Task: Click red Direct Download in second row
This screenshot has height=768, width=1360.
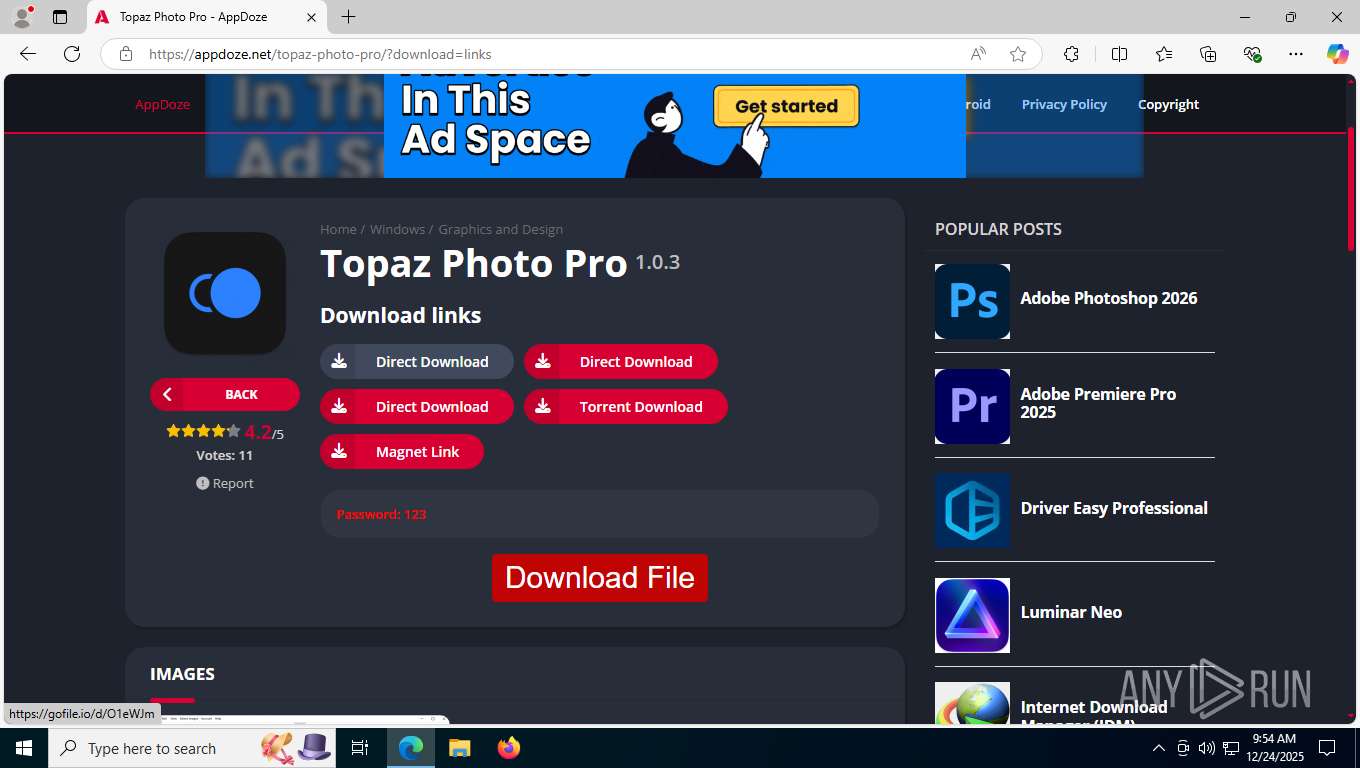Action: click(417, 407)
